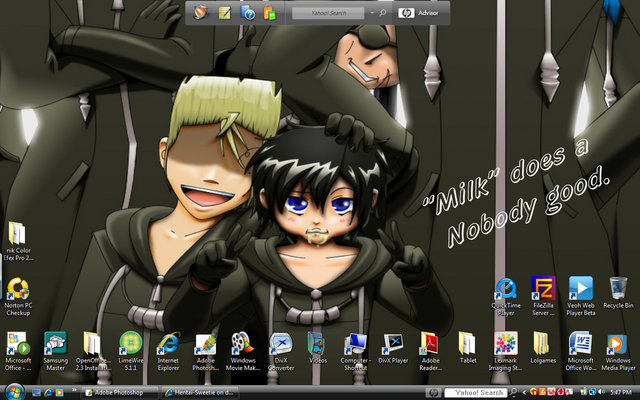The height and width of the screenshot is (400, 640).
Task: Open the HP Advisor button
Action: 418,13
